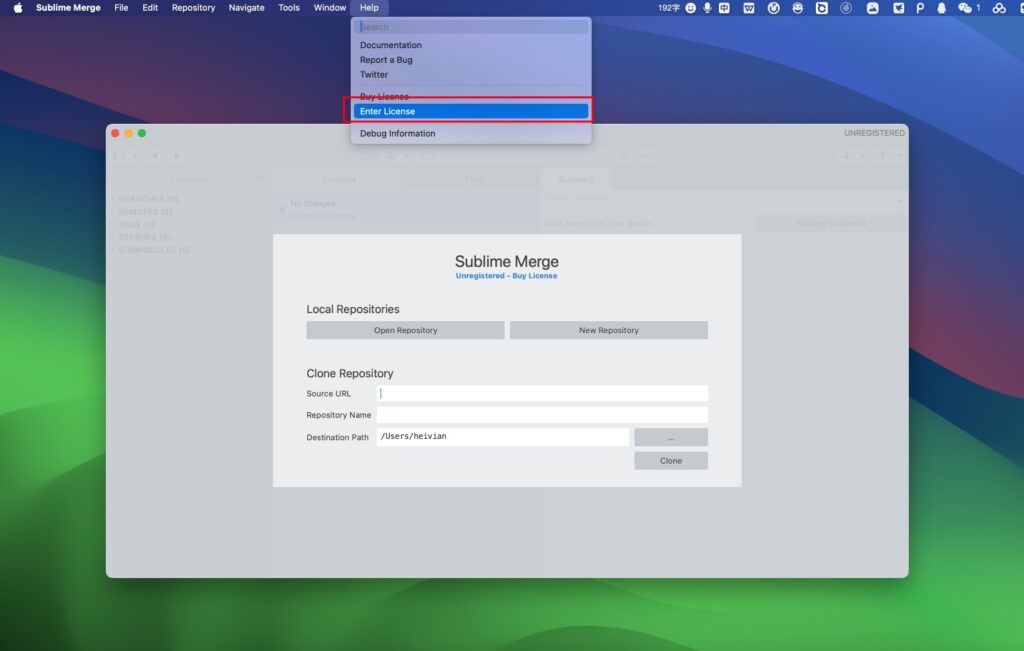Image resolution: width=1024 pixels, height=651 pixels.
Task: Select Debug Information in the Help menu
Action: pos(397,133)
